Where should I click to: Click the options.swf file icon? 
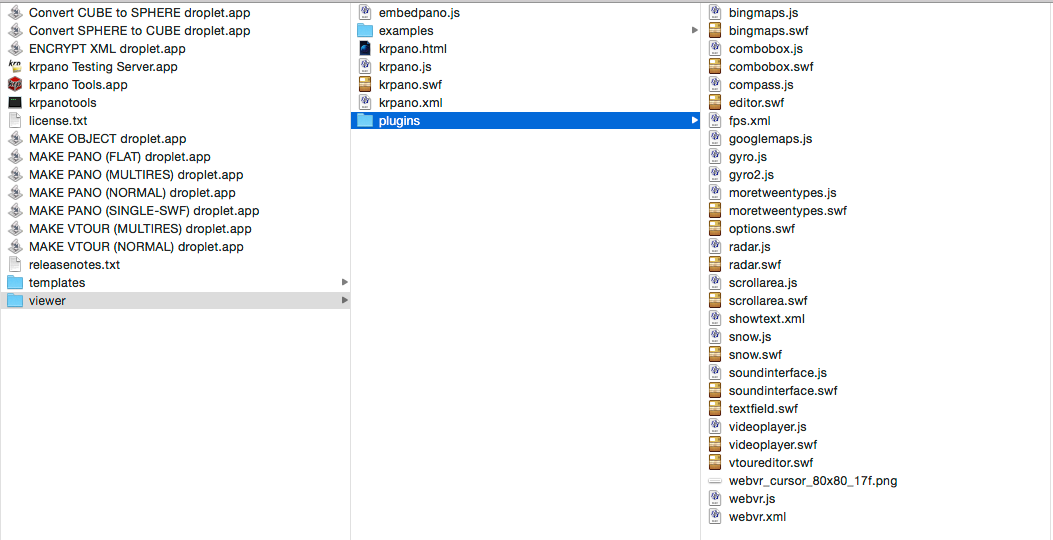(x=715, y=228)
